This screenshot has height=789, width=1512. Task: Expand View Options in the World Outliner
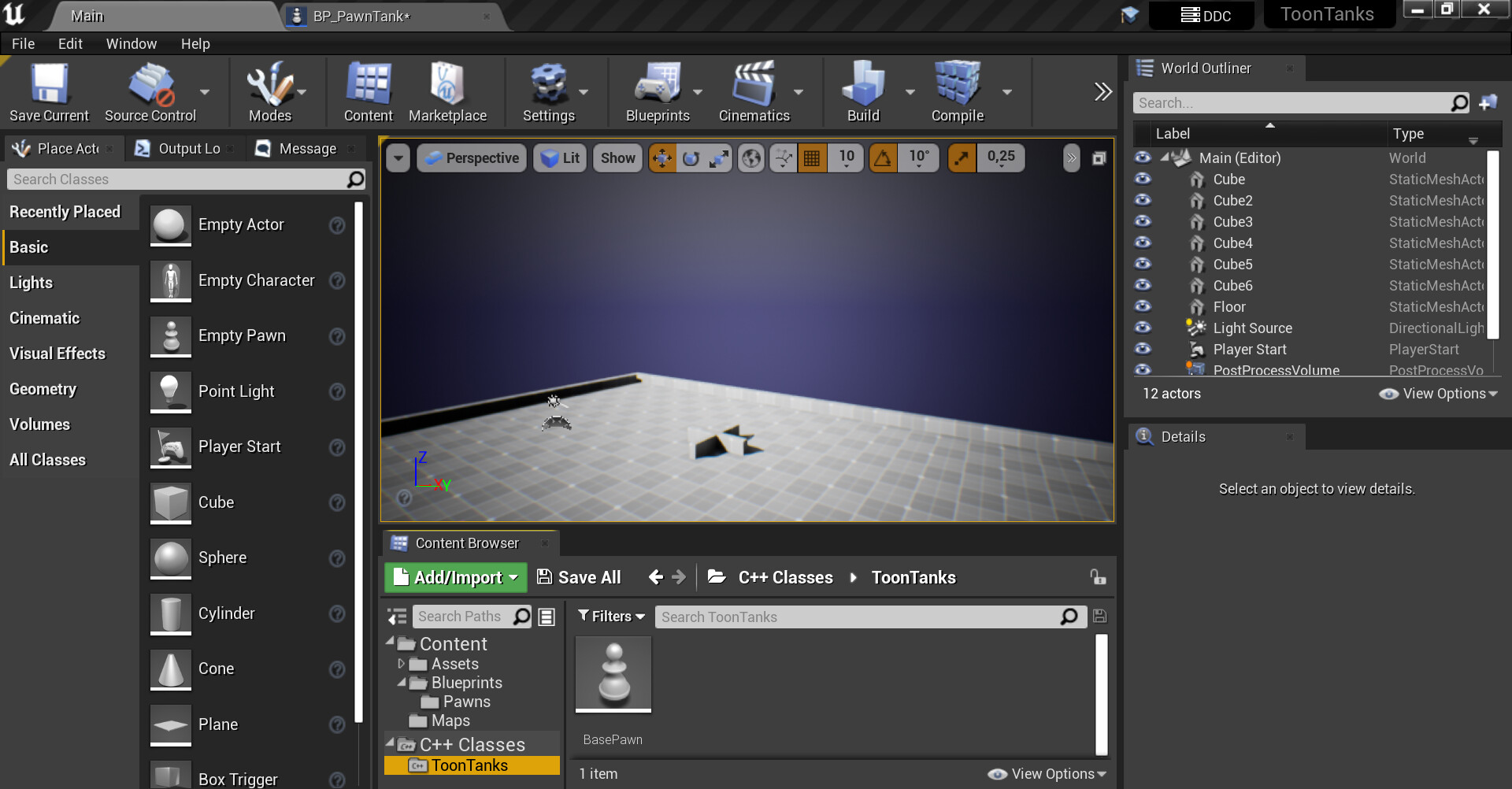[1438, 394]
